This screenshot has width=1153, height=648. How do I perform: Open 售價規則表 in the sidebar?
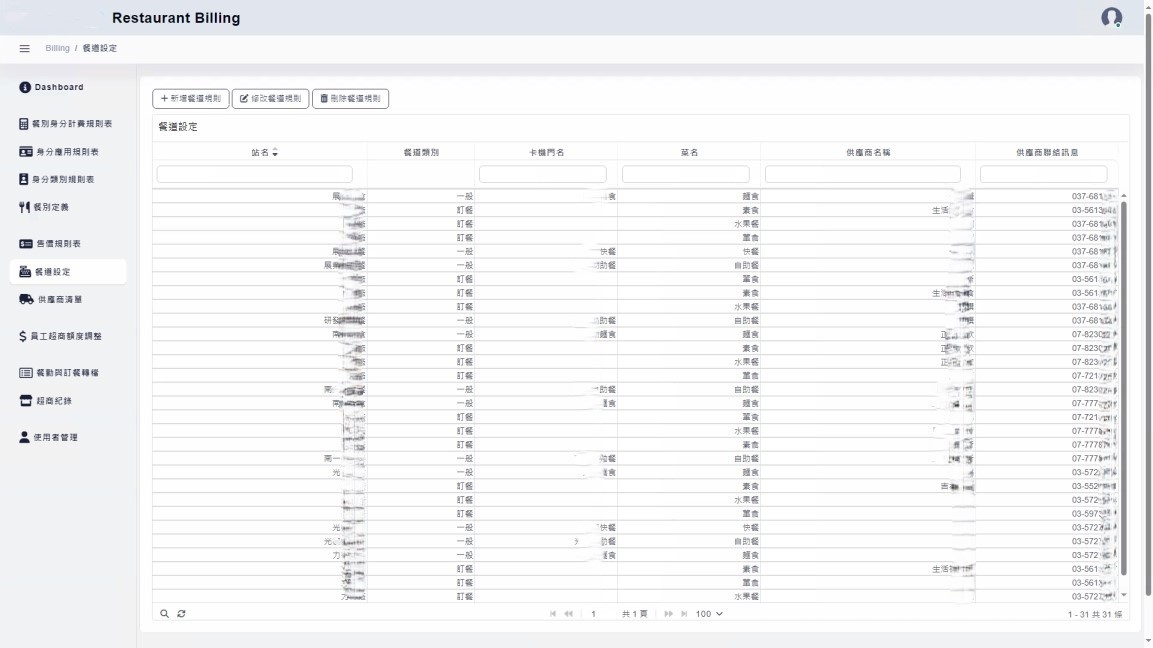[58, 244]
